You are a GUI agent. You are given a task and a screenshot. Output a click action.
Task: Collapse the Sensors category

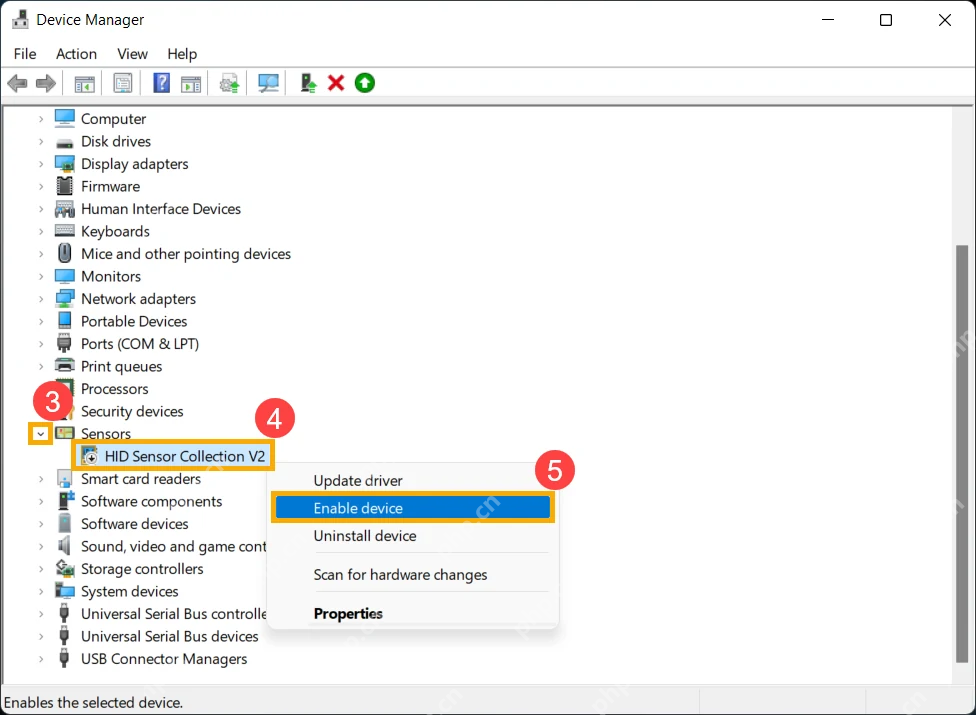pyautogui.click(x=40, y=434)
